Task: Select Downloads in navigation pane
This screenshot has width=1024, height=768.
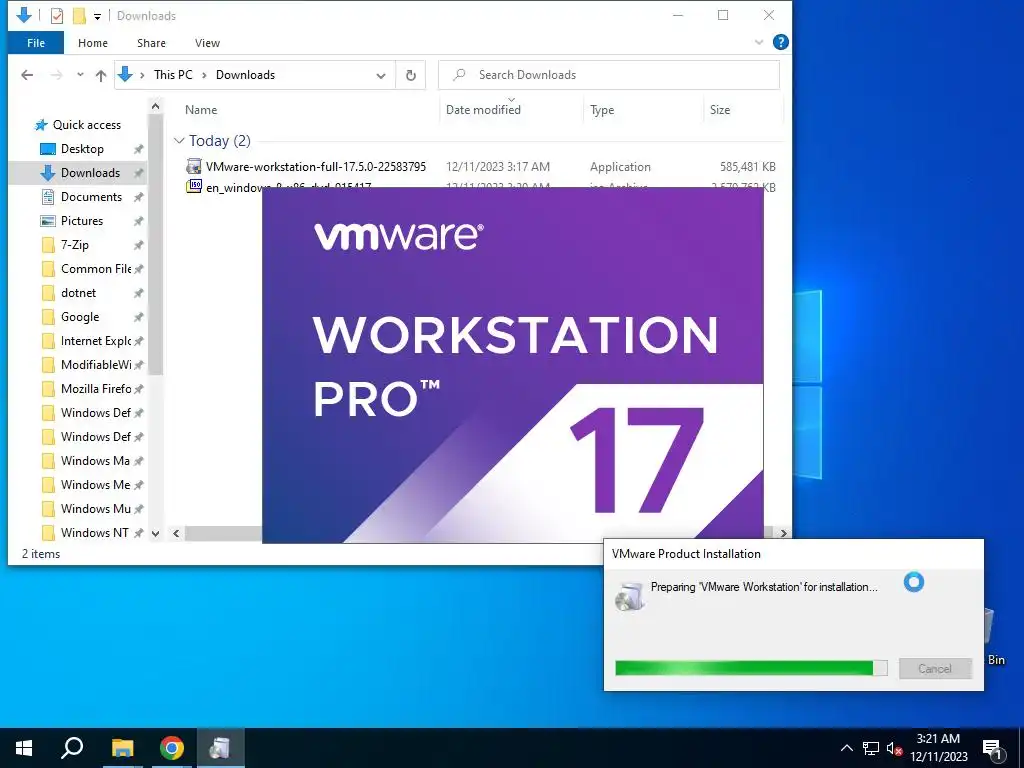Action: click(90, 173)
